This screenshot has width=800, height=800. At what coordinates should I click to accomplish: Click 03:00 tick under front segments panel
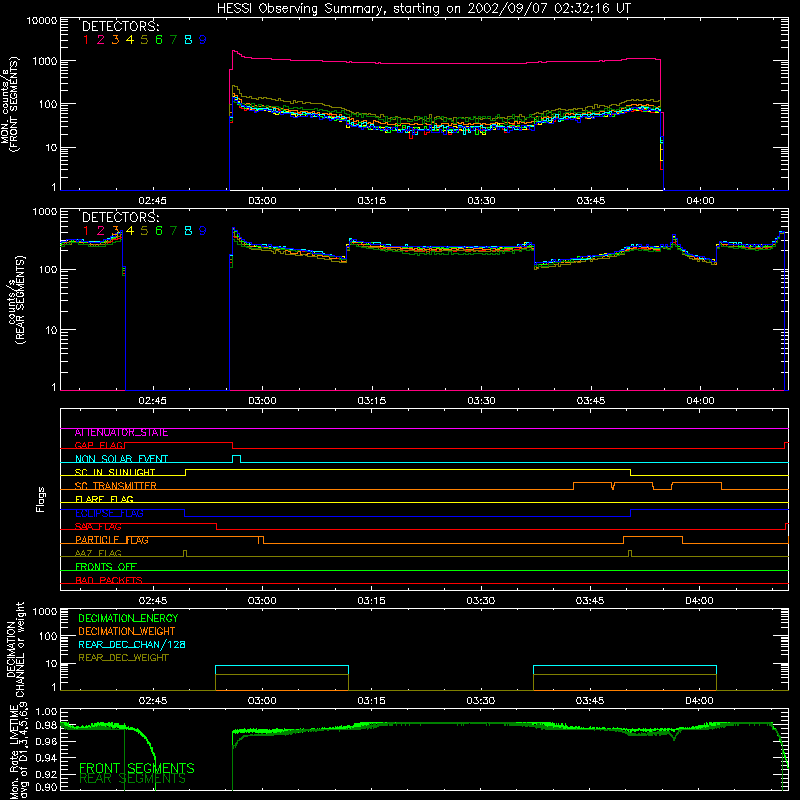pos(262,201)
